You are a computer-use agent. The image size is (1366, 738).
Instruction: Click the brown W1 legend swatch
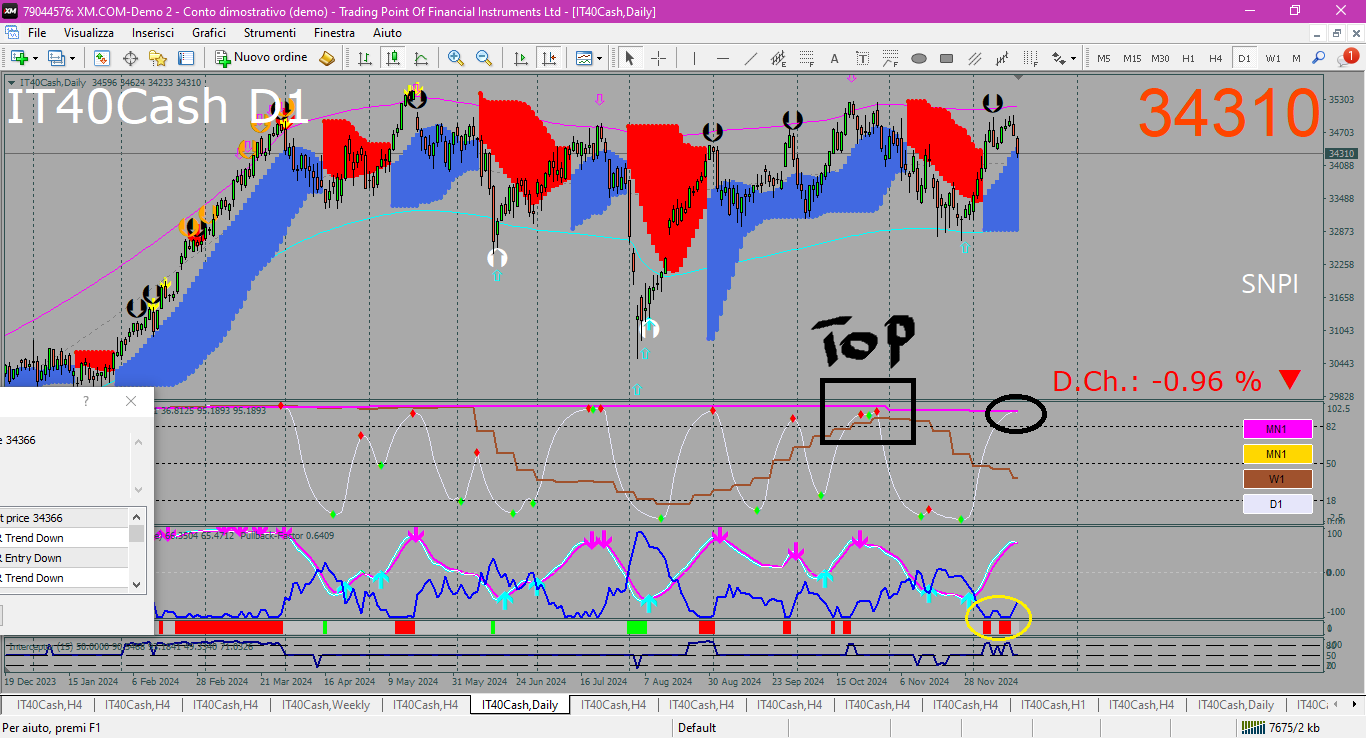point(1276,479)
